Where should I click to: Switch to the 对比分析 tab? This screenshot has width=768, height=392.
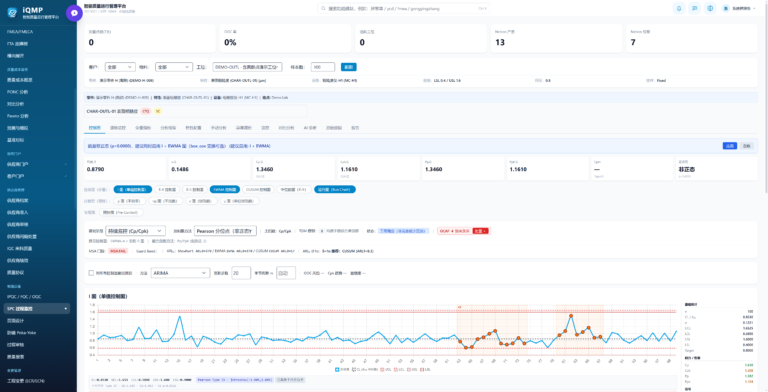tap(286, 128)
